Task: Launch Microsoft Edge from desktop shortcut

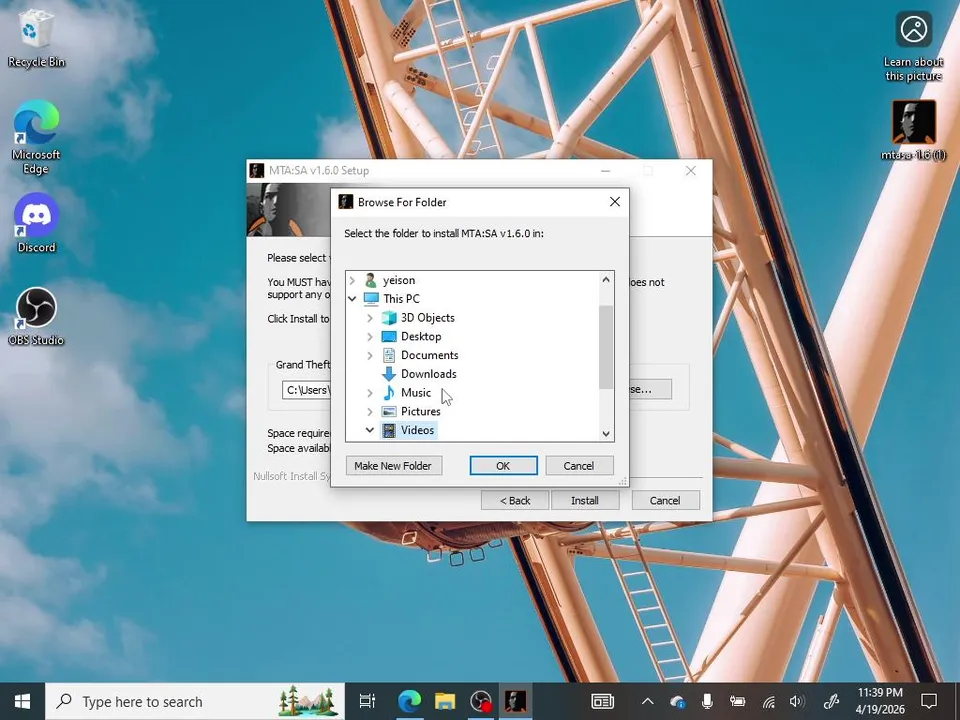Action: pyautogui.click(x=36, y=137)
